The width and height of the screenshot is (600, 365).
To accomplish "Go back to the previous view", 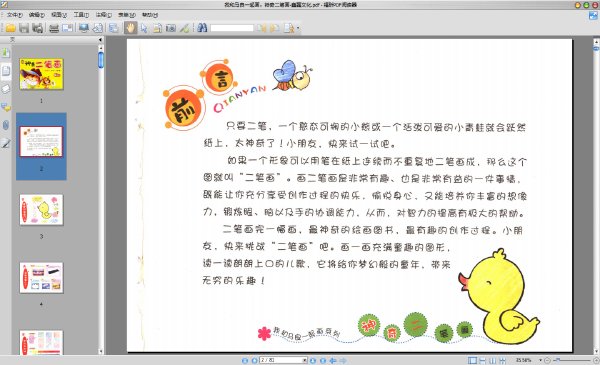I will pos(333,360).
